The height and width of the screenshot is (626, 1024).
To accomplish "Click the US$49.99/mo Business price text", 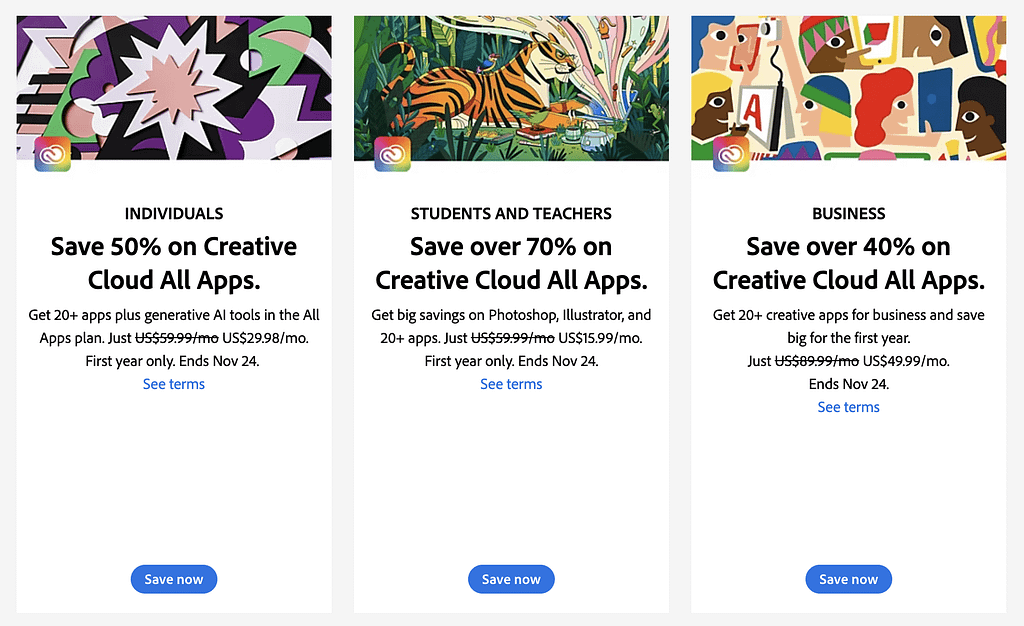I will 906,361.
